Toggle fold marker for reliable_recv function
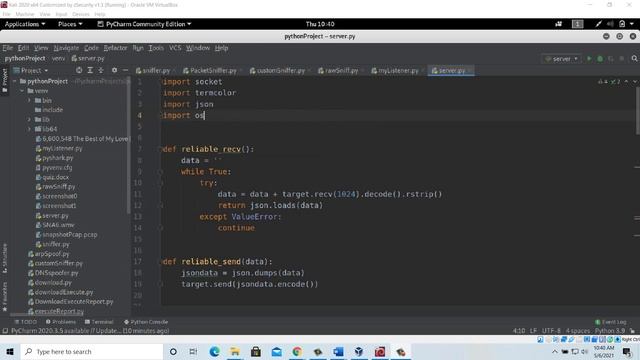640x360 pixels. coord(161,149)
